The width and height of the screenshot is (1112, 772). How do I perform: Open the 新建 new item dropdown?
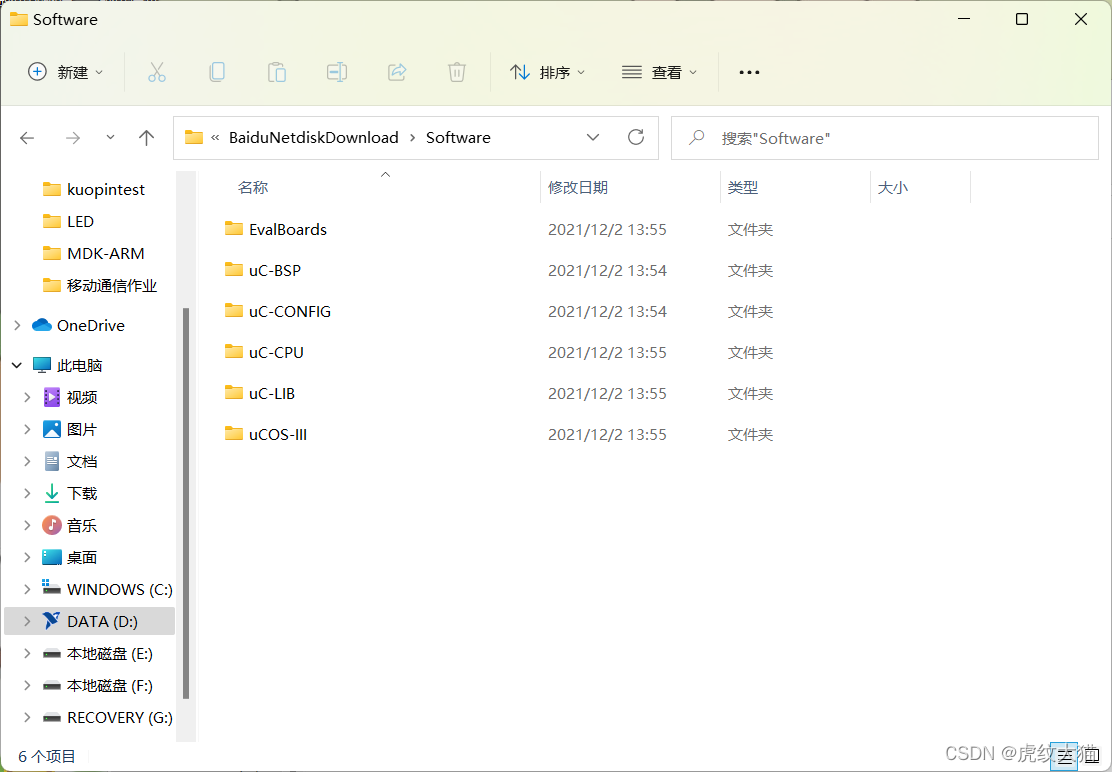pos(65,72)
